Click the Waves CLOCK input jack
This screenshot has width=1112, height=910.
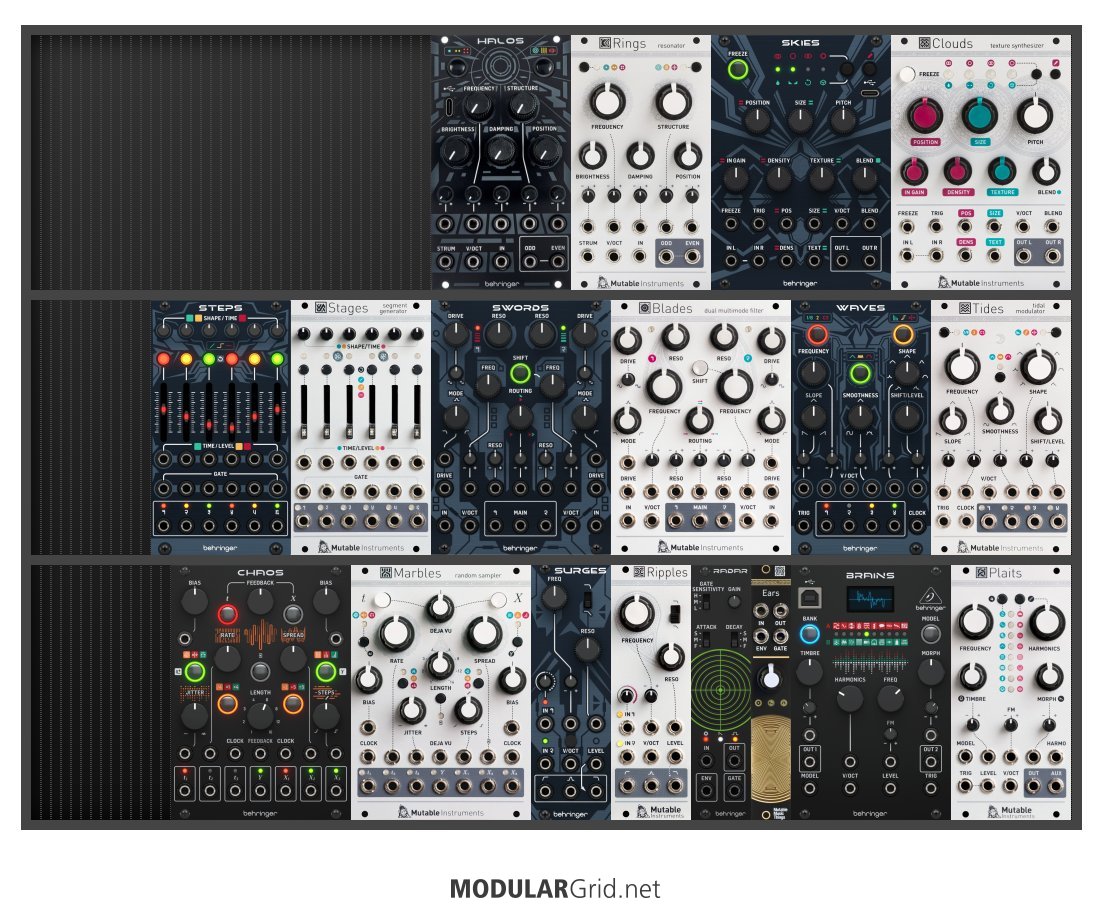(917, 526)
